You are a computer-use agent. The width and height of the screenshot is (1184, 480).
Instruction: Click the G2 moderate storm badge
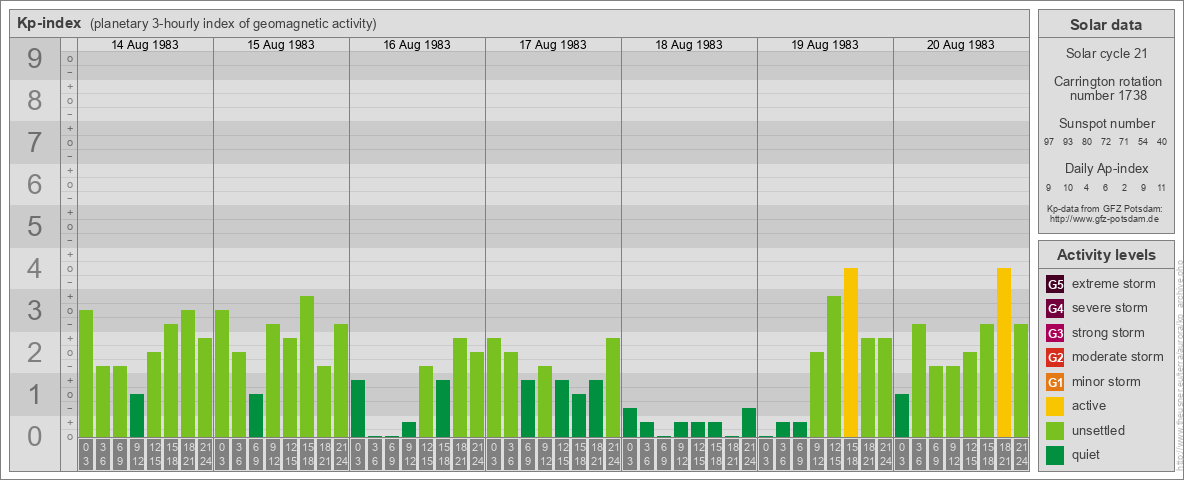(x=1055, y=357)
